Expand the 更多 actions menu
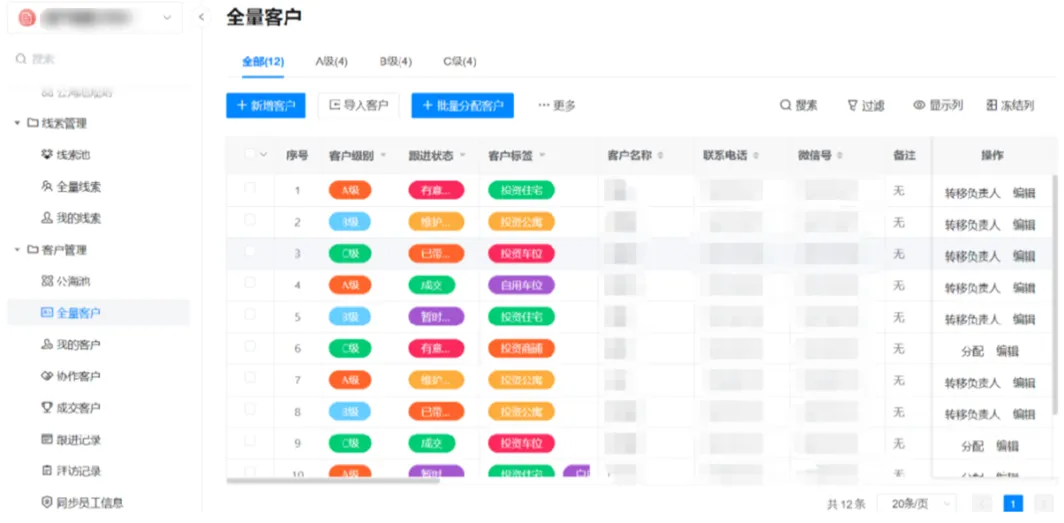The image size is (1064, 523). 557,105
